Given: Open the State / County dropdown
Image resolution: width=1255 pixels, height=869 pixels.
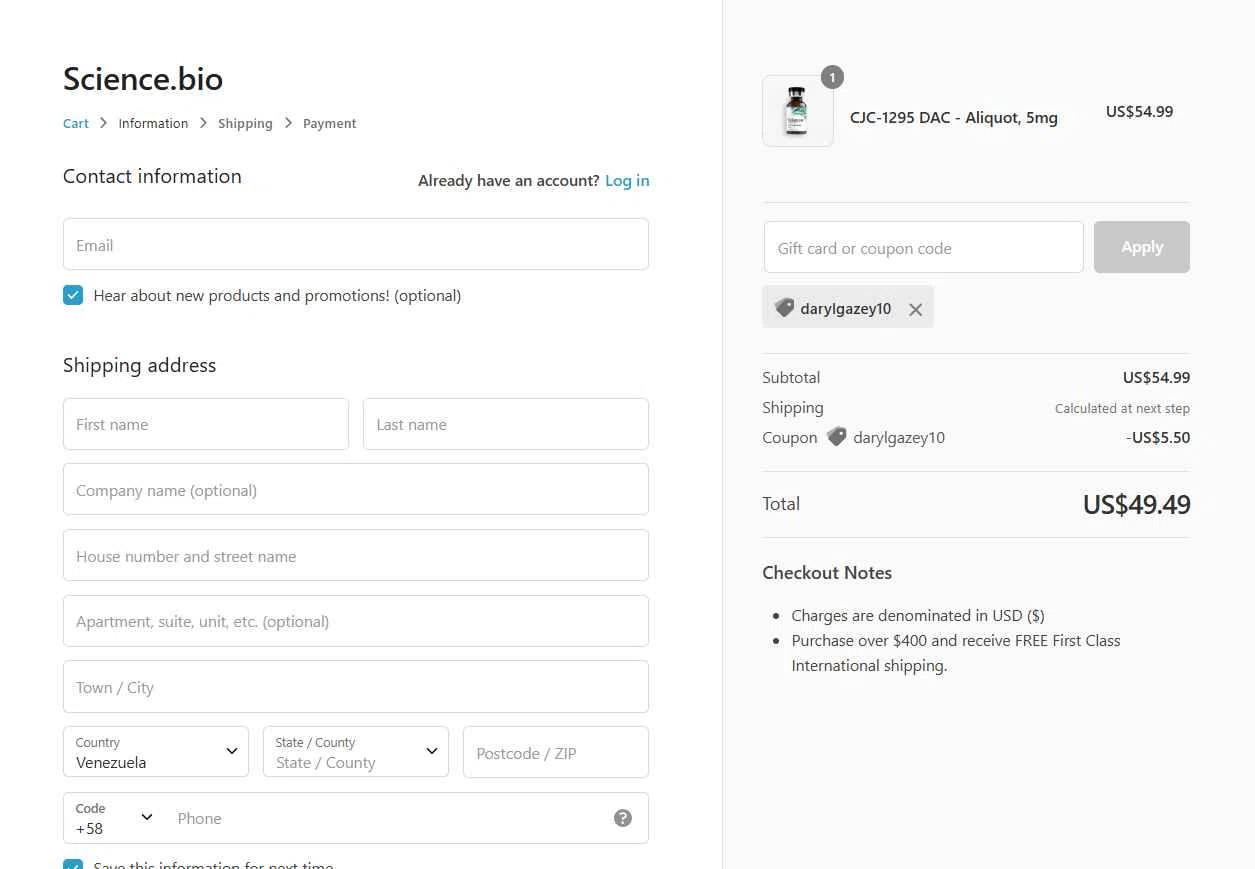Looking at the screenshot, I should (356, 752).
